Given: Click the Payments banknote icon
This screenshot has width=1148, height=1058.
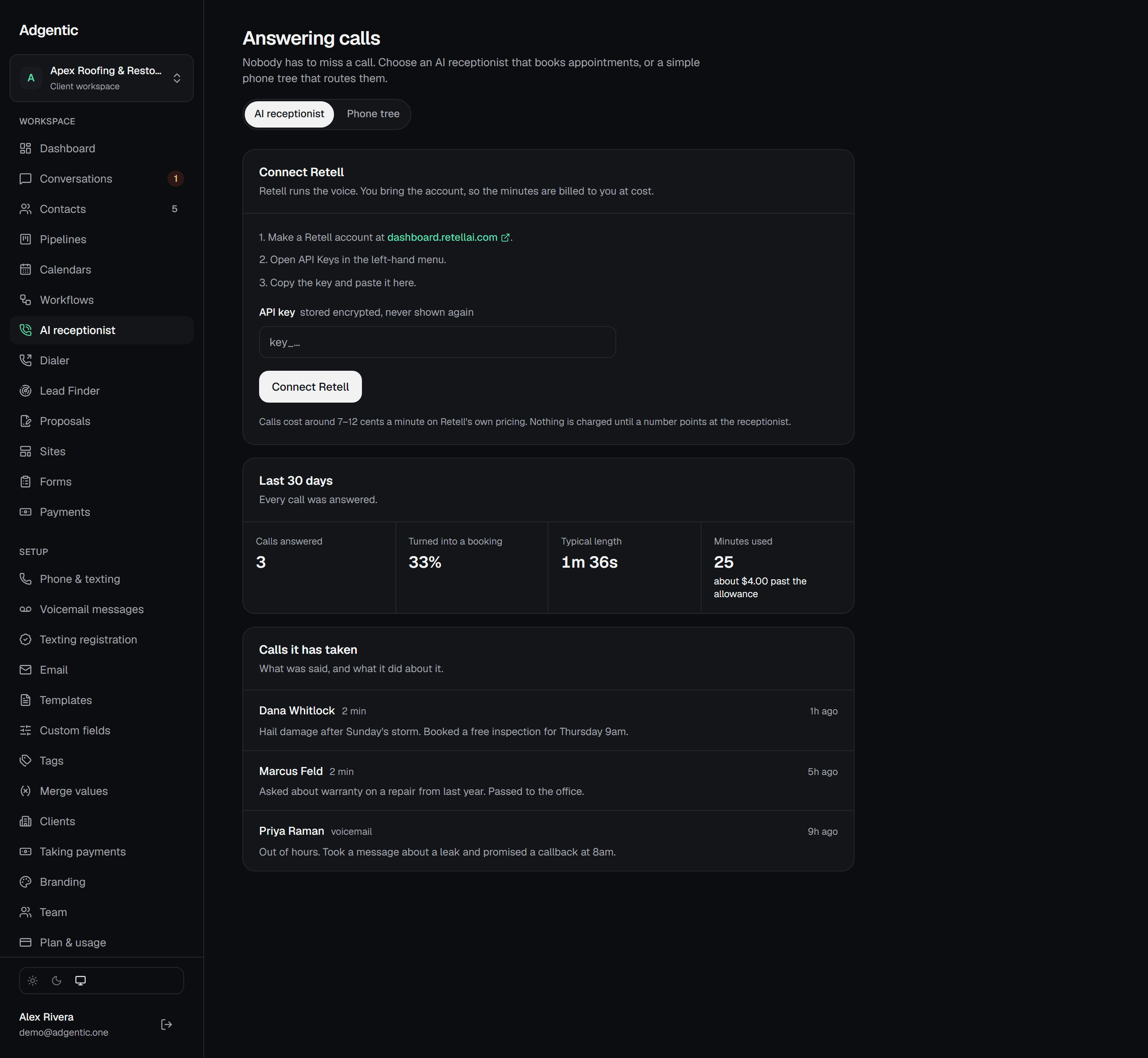Looking at the screenshot, I should [25, 512].
